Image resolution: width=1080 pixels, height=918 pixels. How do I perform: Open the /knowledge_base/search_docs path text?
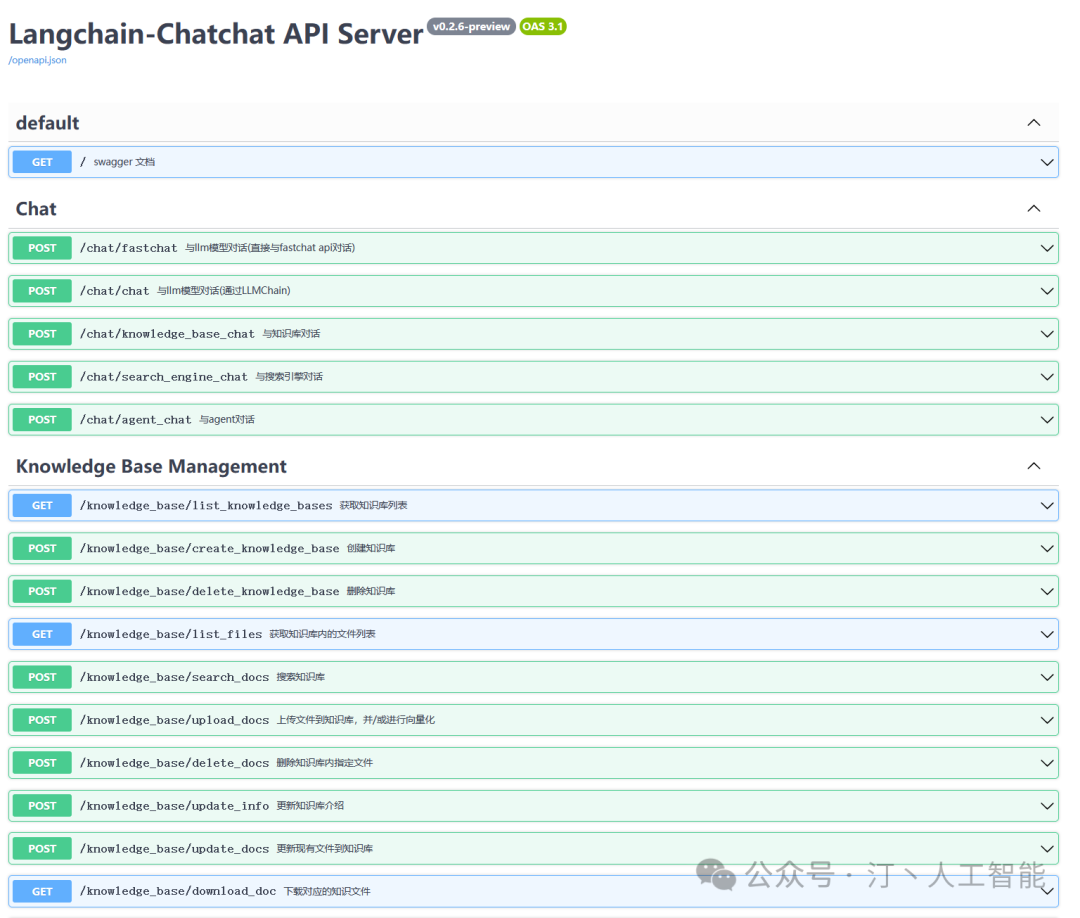[x=174, y=677]
